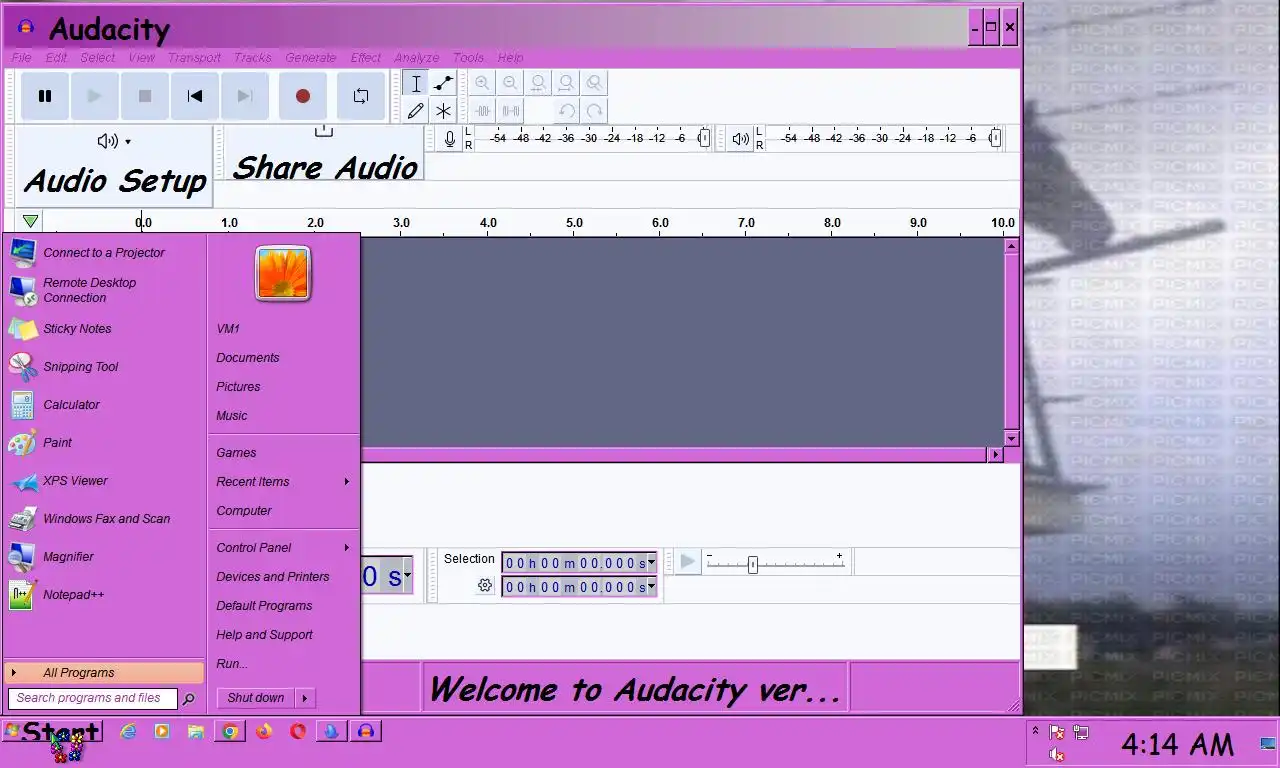Select the I-beam Selection tool
This screenshot has width=1280, height=768.
[416, 84]
